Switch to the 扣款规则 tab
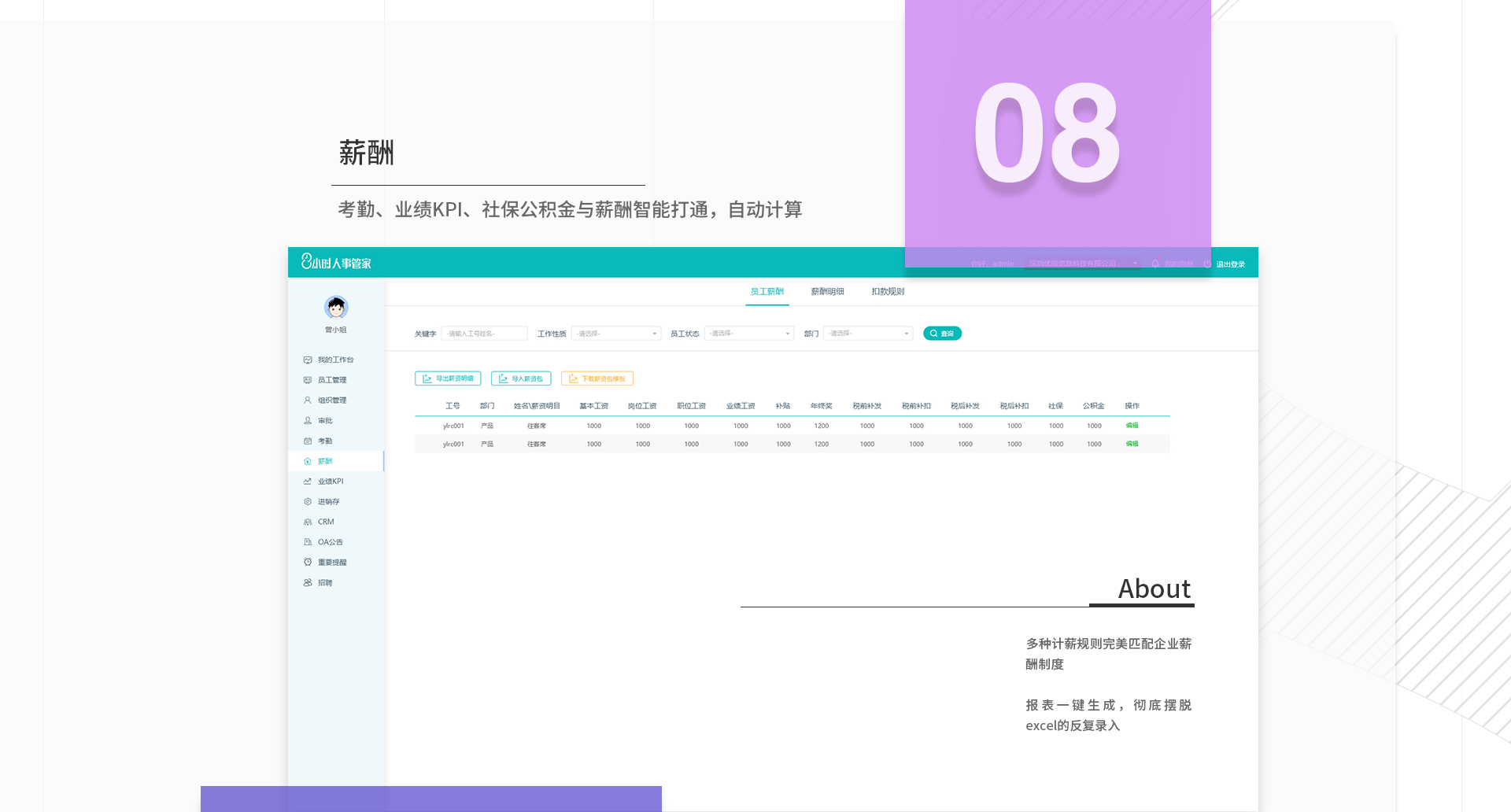The height and width of the screenshot is (812, 1511). pyautogui.click(x=888, y=292)
